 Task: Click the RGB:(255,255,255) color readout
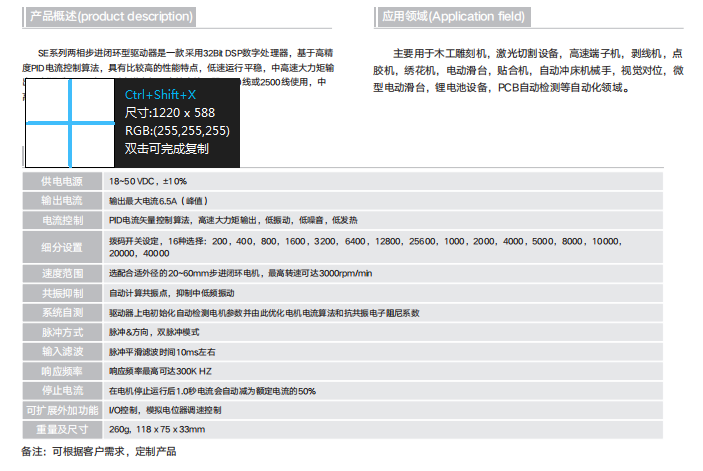[x=177, y=130]
